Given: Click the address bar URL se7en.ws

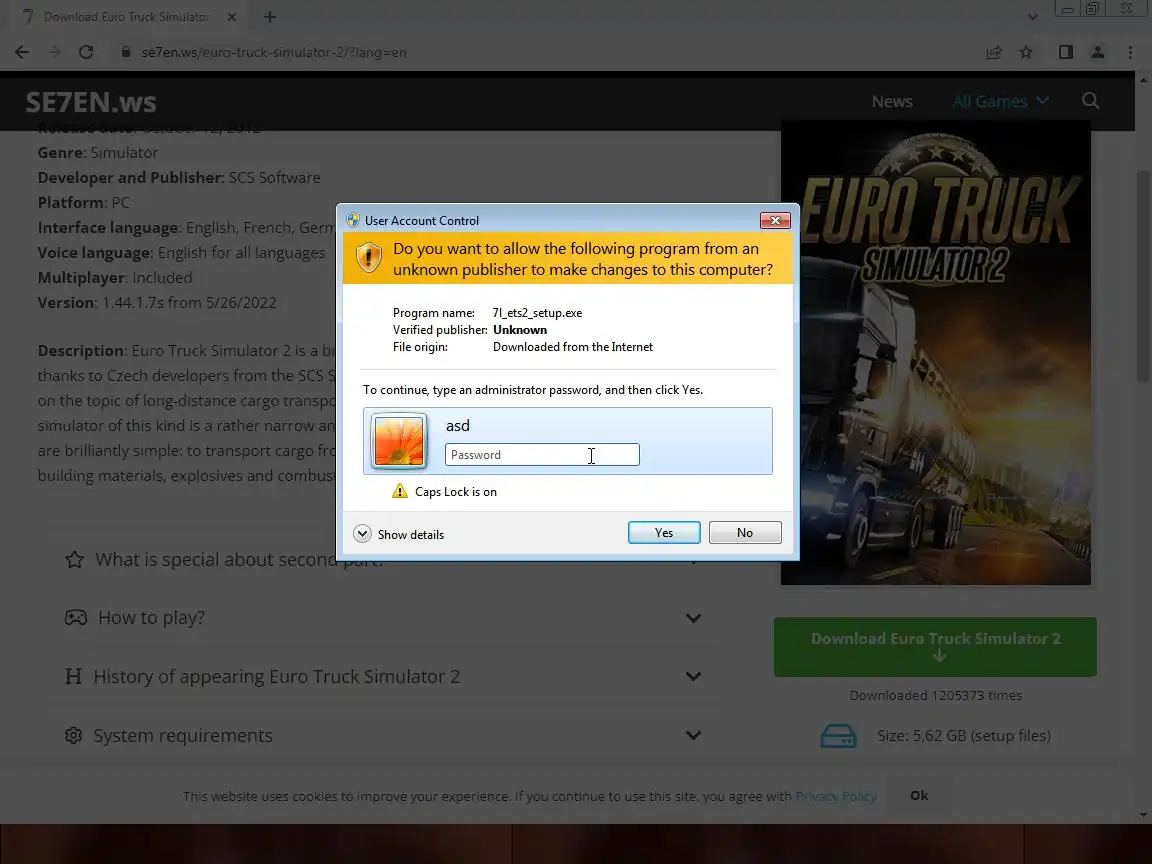Looking at the screenshot, I should (x=273, y=52).
